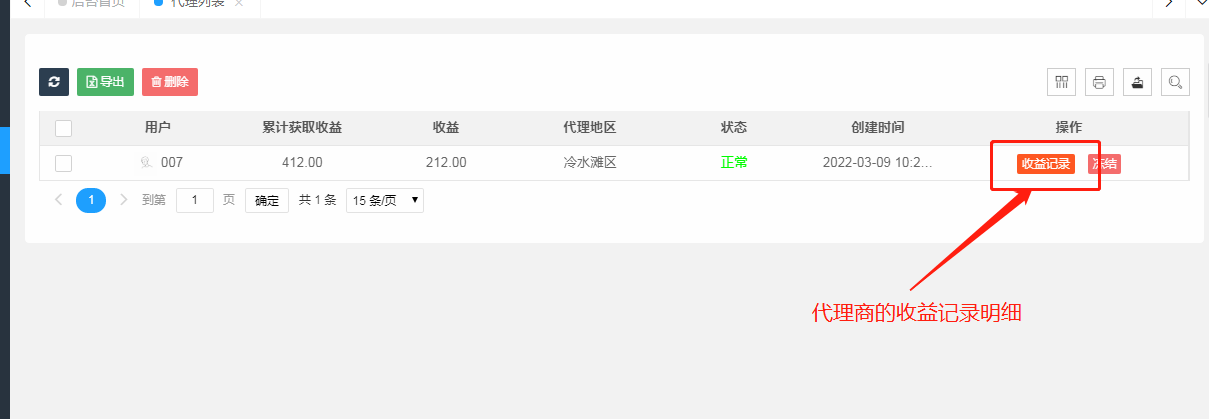This screenshot has height=419, width=1209.
Task: Go to next page arrow
Action: [124, 200]
